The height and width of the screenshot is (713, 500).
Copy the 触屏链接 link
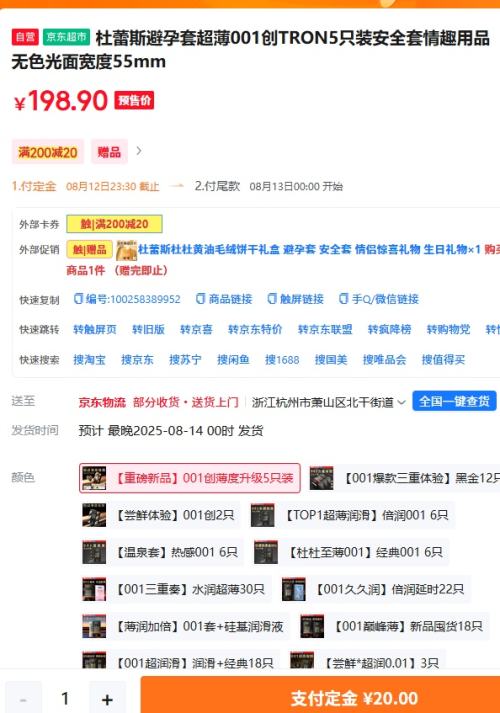click(295, 299)
